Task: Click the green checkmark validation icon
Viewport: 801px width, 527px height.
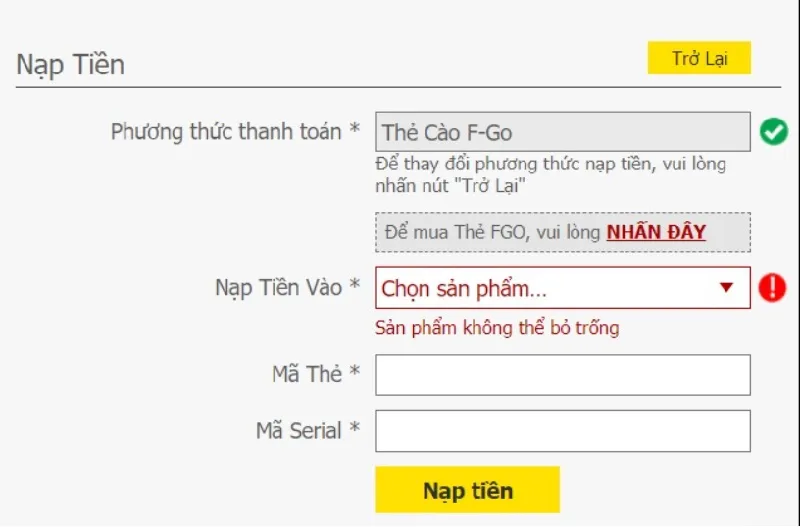Action: [773, 131]
